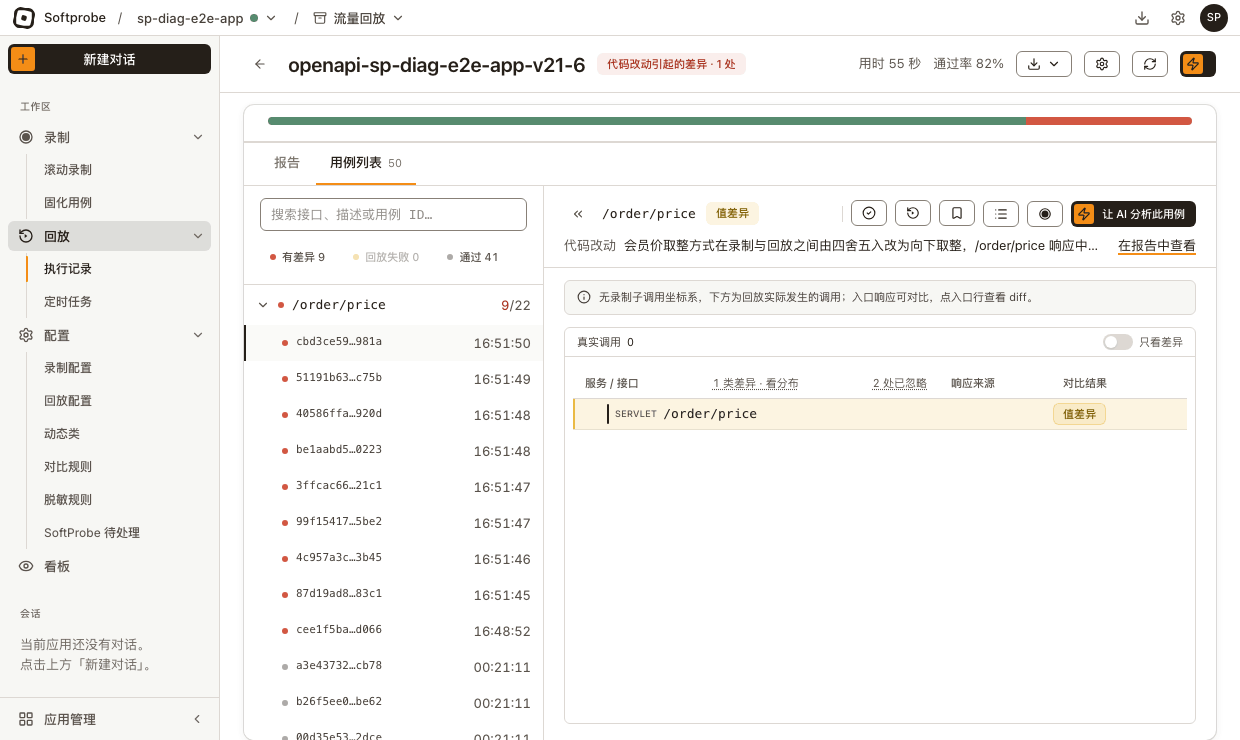
Task: Select case cee1f5ba…d066
Action: [x=394, y=630]
